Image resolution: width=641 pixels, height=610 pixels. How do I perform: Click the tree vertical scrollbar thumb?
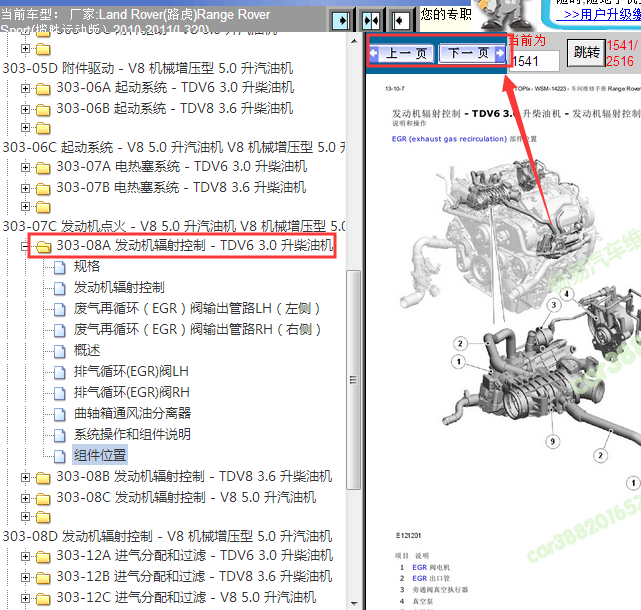[x=354, y=380]
